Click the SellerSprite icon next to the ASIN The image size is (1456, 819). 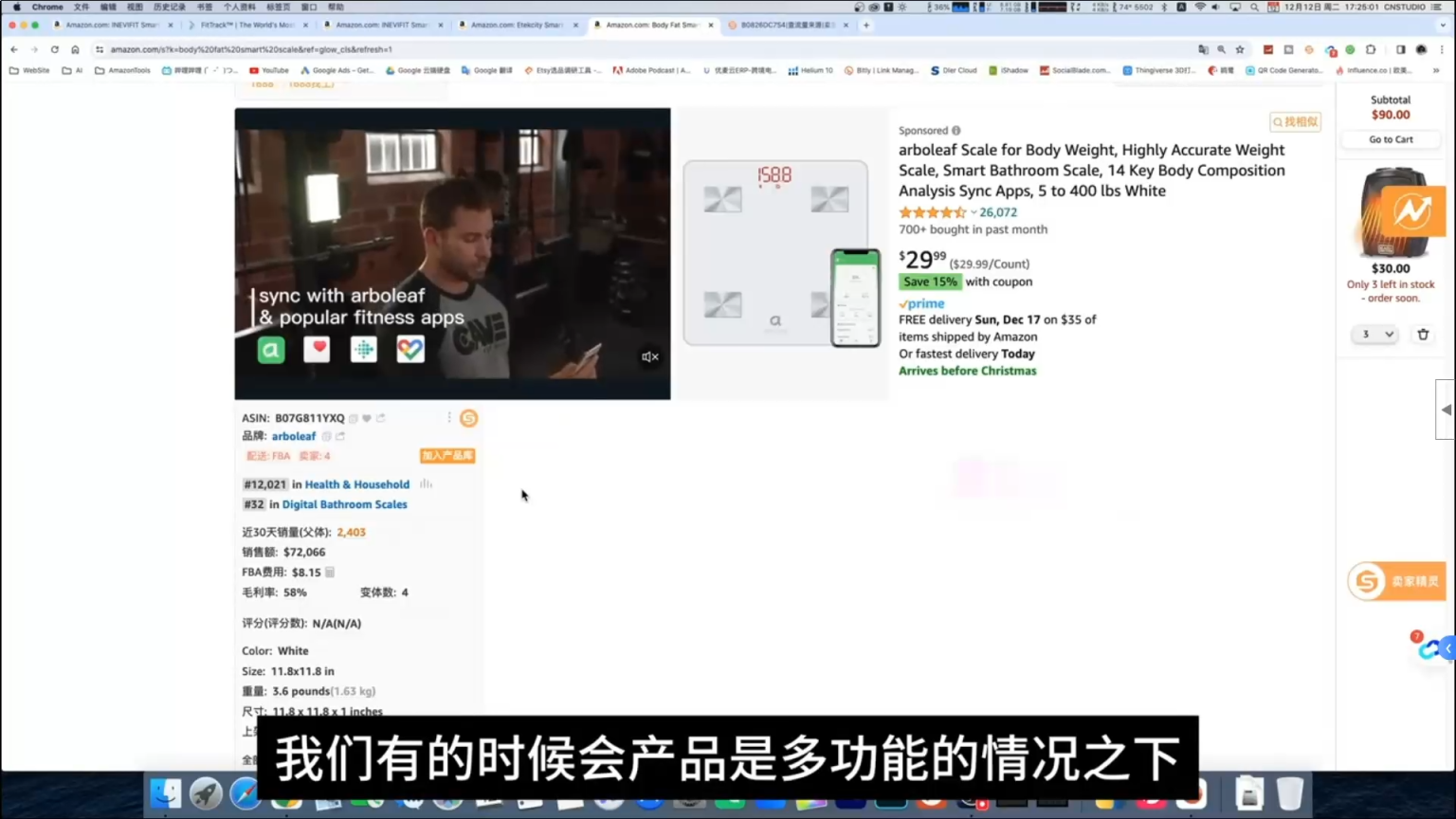pyautogui.click(x=469, y=418)
